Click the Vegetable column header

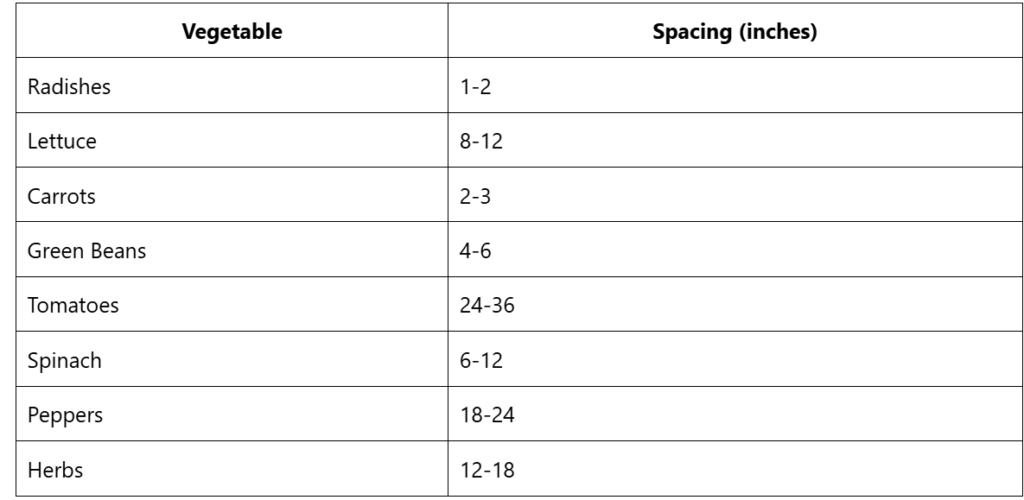(232, 32)
